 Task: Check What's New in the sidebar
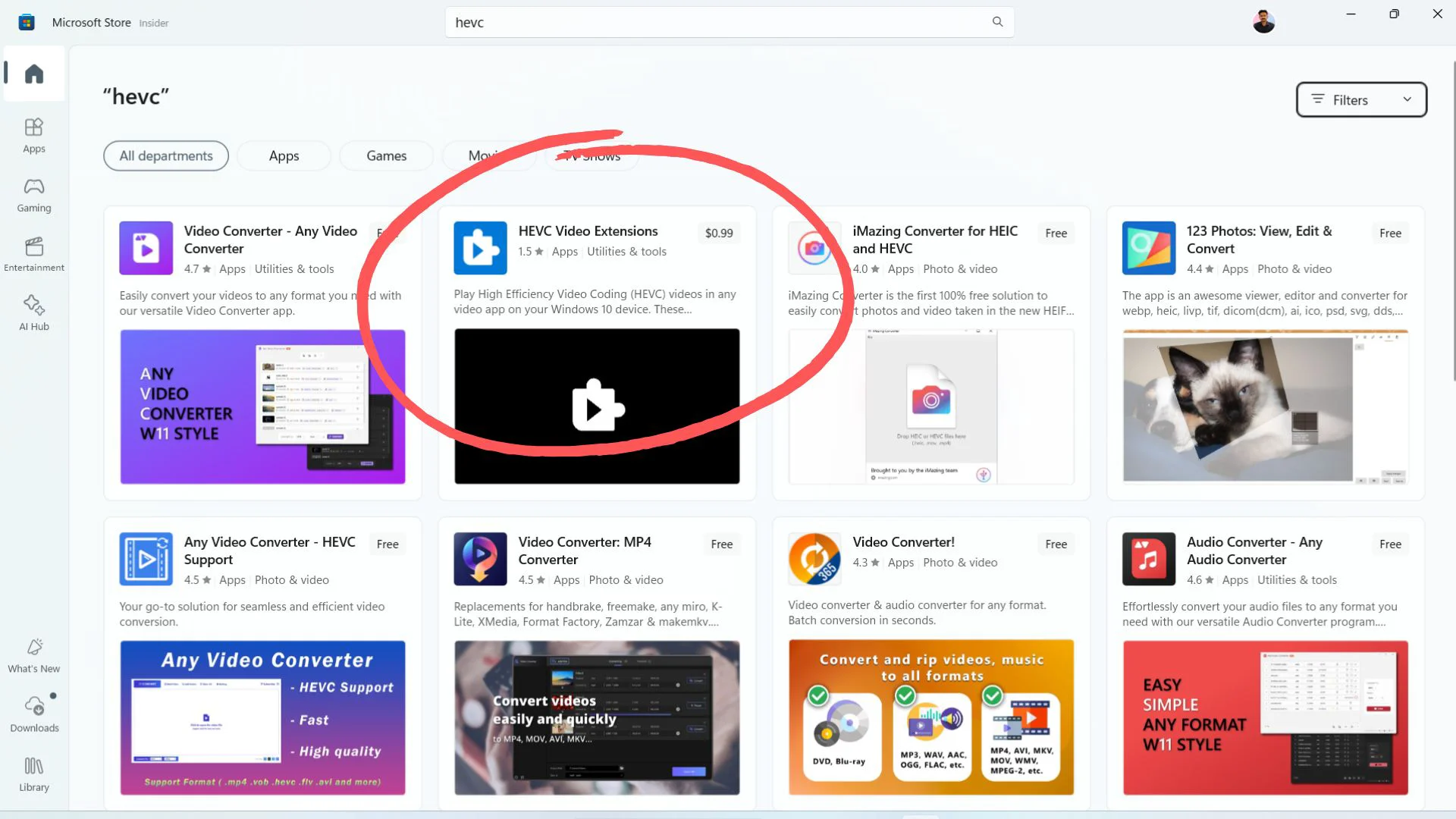pos(33,655)
